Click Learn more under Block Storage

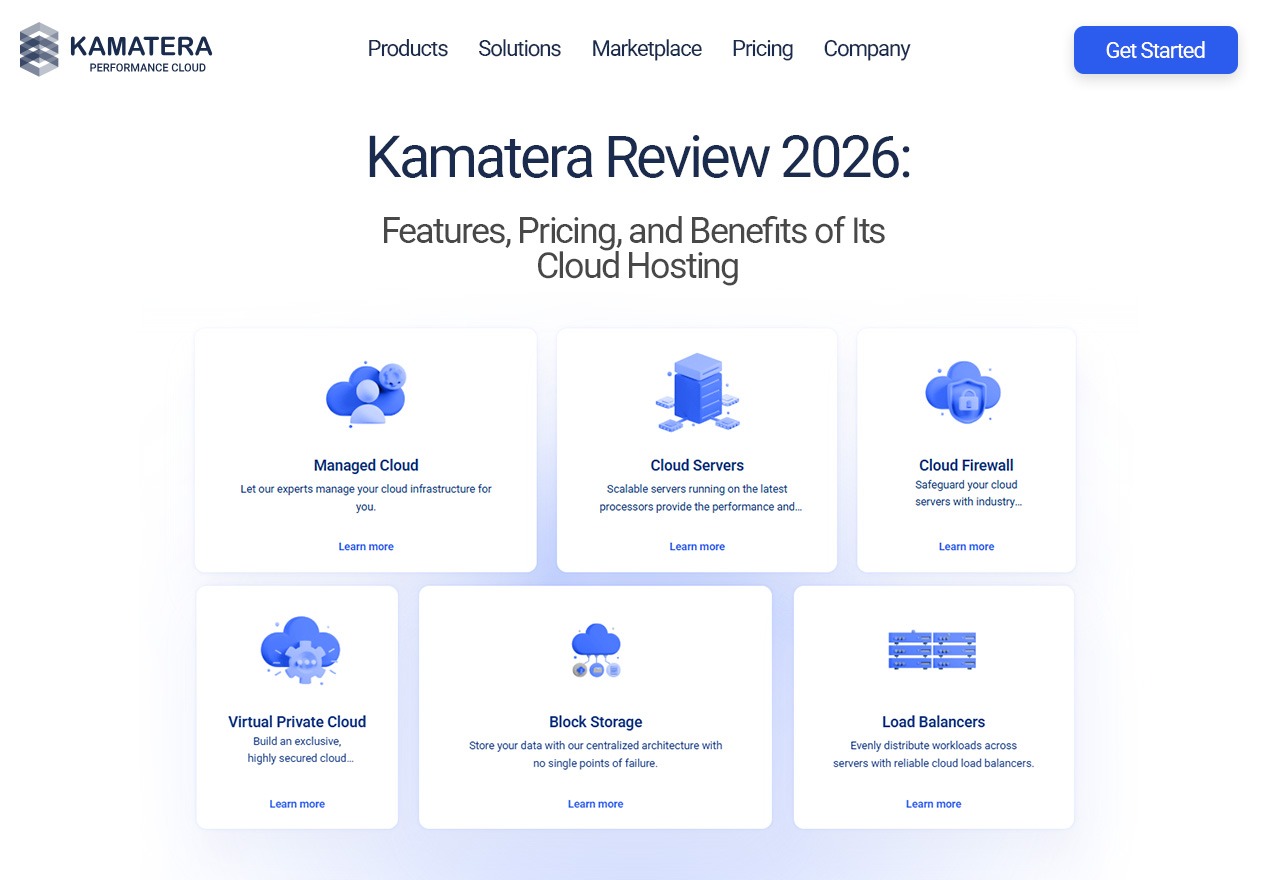[x=595, y=804]
